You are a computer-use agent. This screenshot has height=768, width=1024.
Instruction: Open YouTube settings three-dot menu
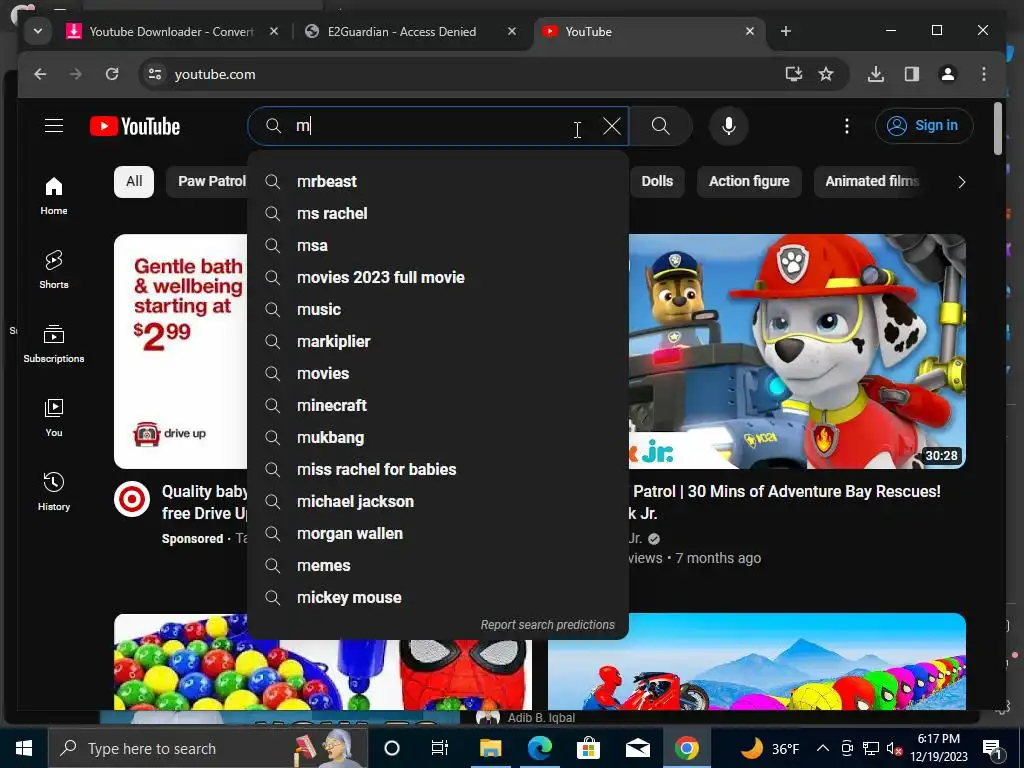[x=846, y=126]
